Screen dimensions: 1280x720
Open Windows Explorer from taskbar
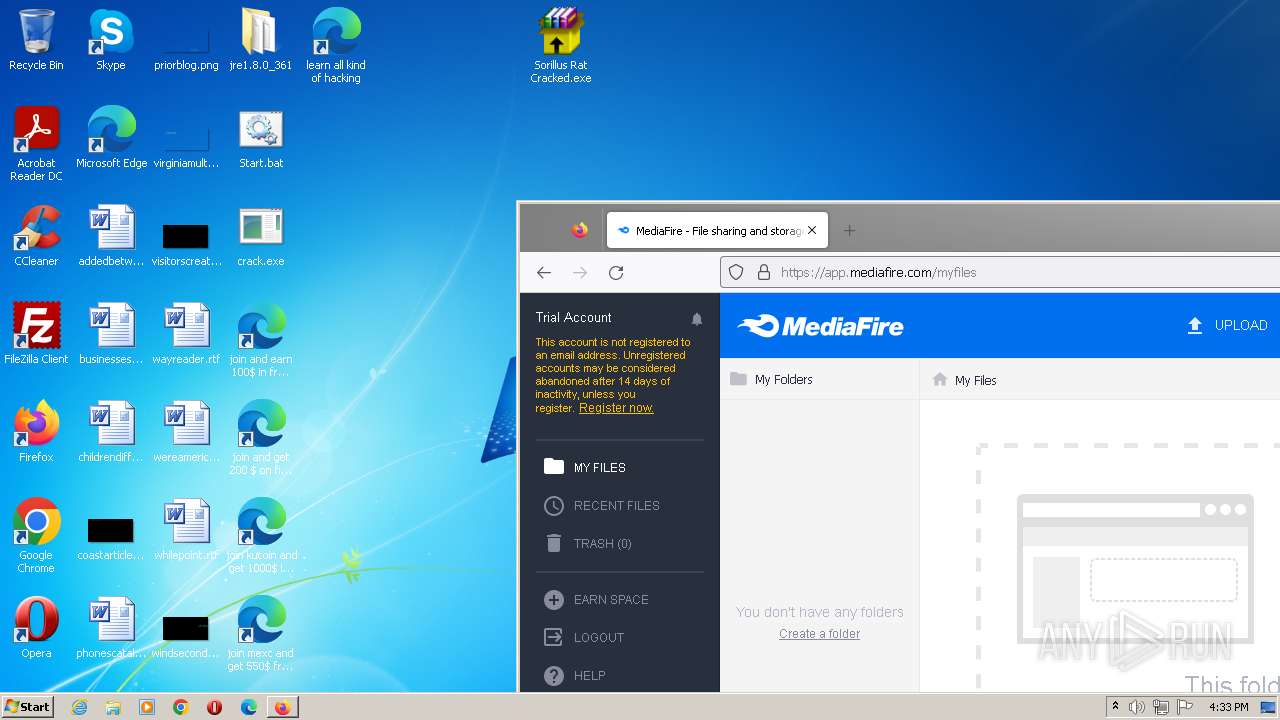(113, 707)
